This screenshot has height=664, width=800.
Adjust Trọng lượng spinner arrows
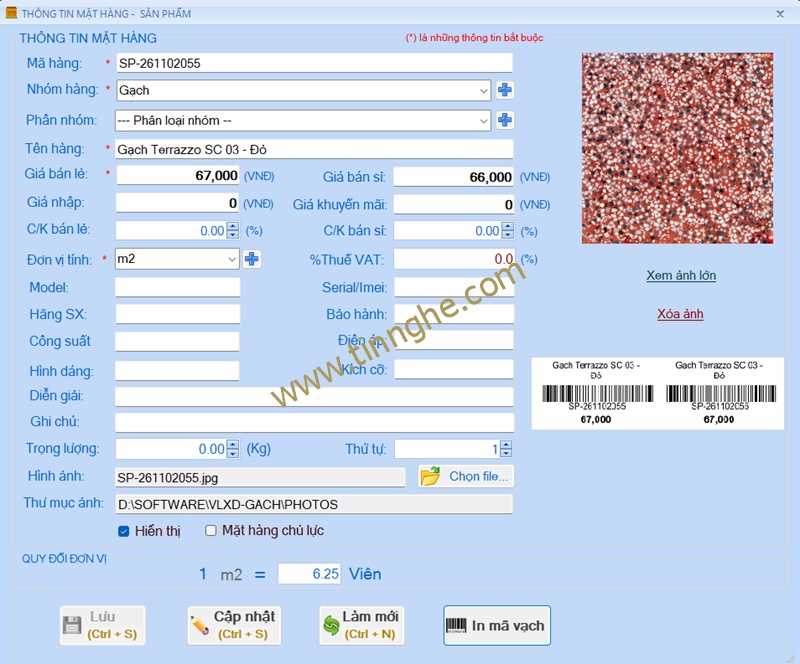click(233, 449)
